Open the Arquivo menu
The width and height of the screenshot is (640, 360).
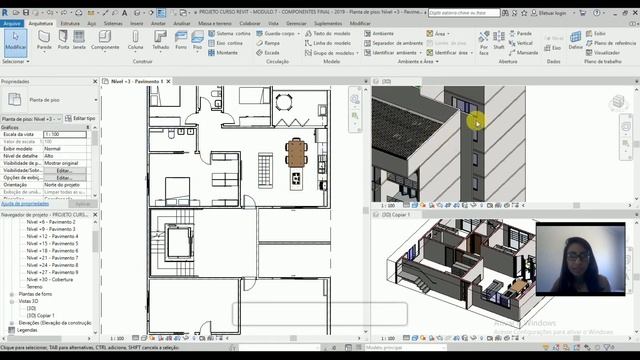coord(12,24)
